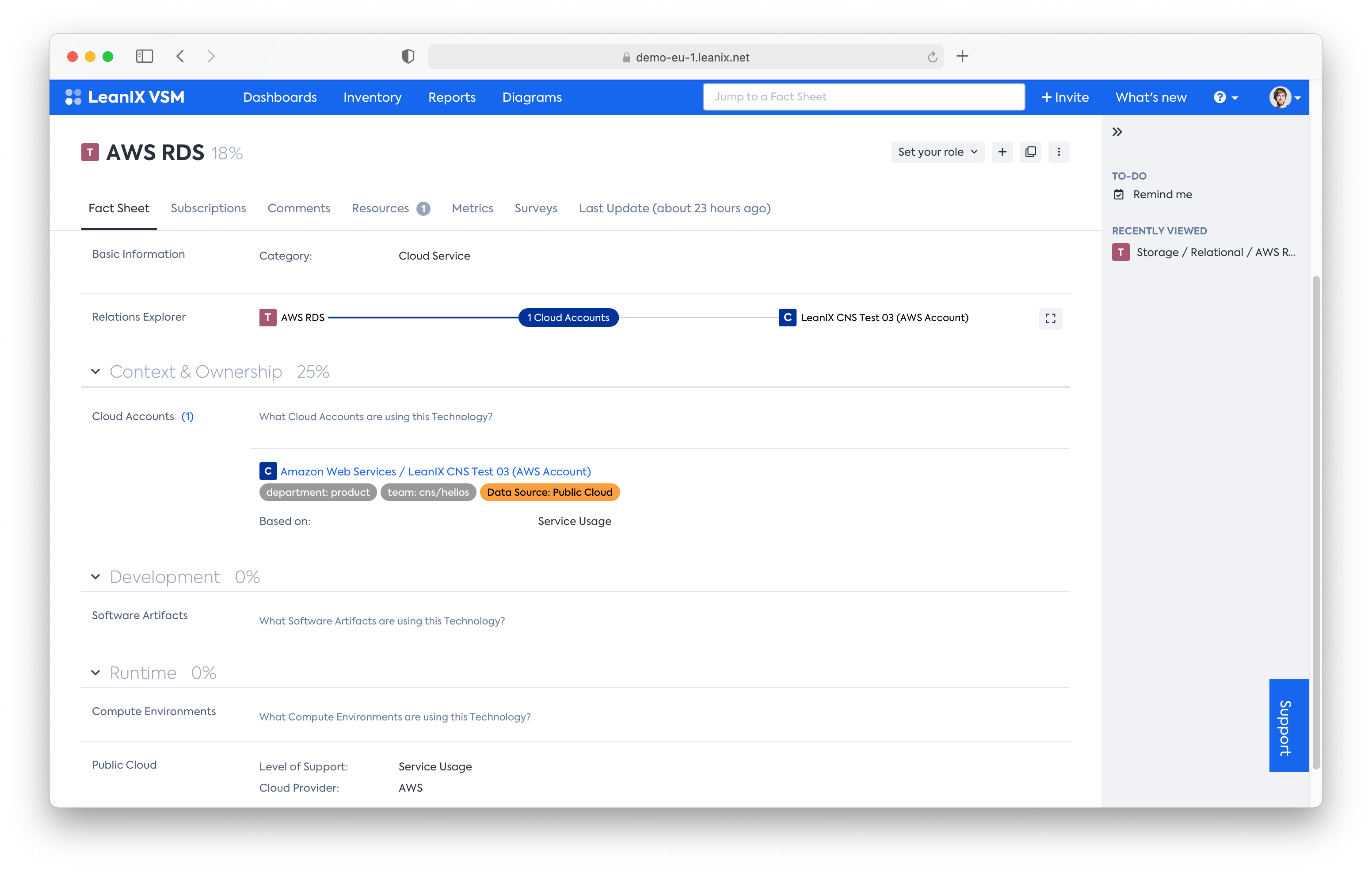Click the Remind me calendar icon

pos(1119,195)
